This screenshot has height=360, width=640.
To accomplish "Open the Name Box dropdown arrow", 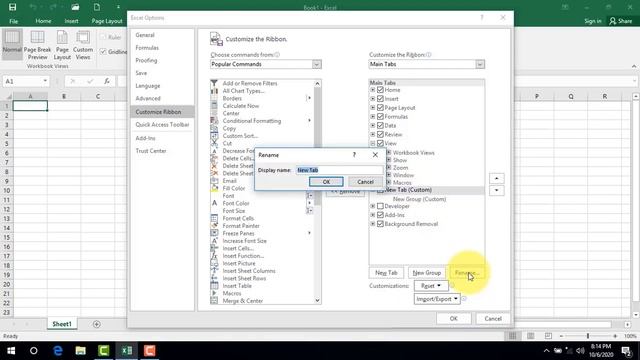I will [45, 81].
